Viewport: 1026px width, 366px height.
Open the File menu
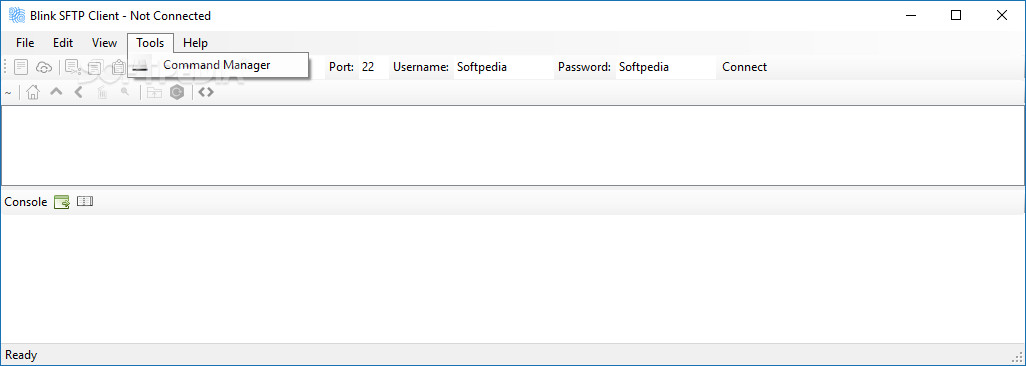(x=25, y=43)
